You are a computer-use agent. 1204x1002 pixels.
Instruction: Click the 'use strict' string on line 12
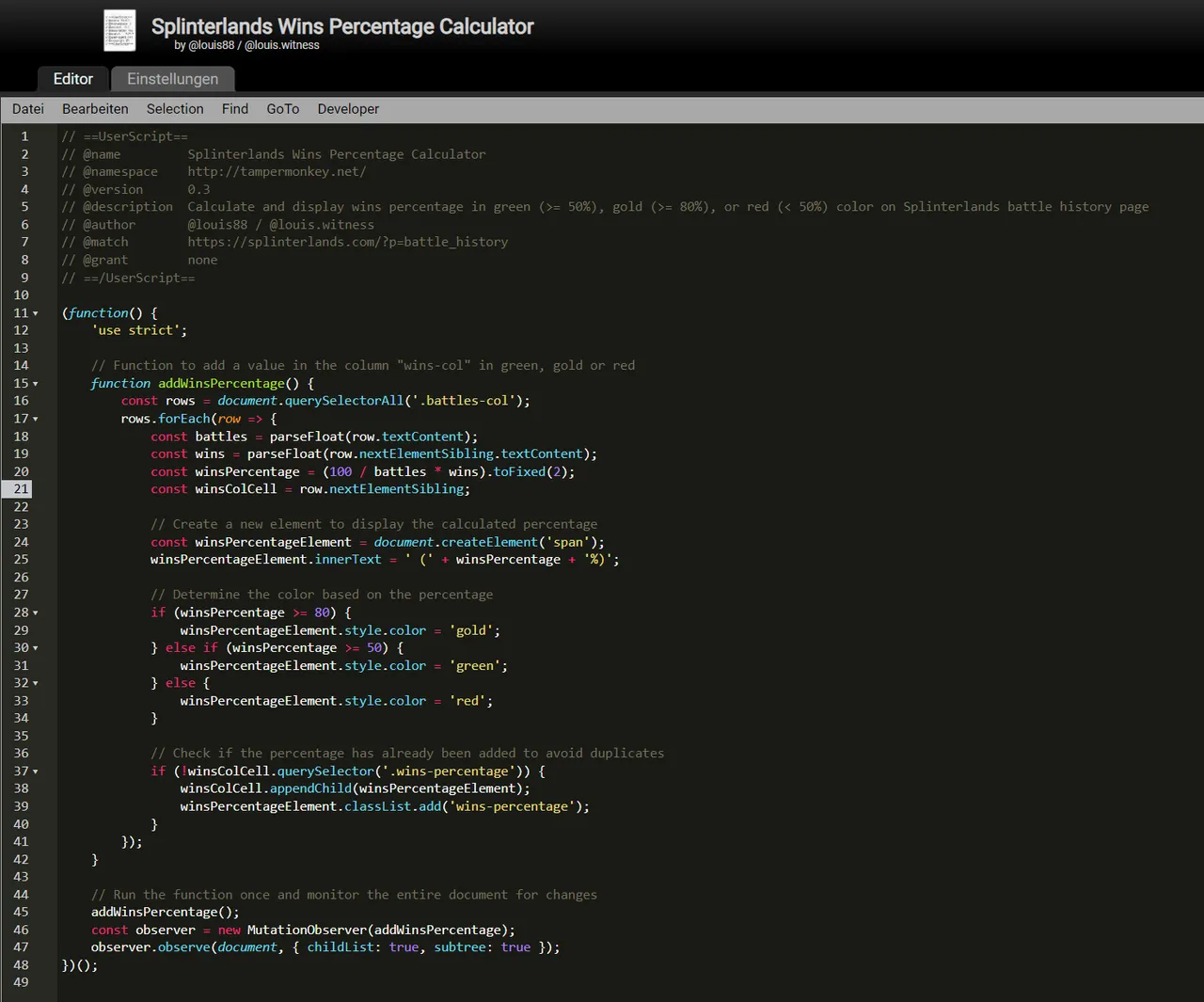point(139,330)
